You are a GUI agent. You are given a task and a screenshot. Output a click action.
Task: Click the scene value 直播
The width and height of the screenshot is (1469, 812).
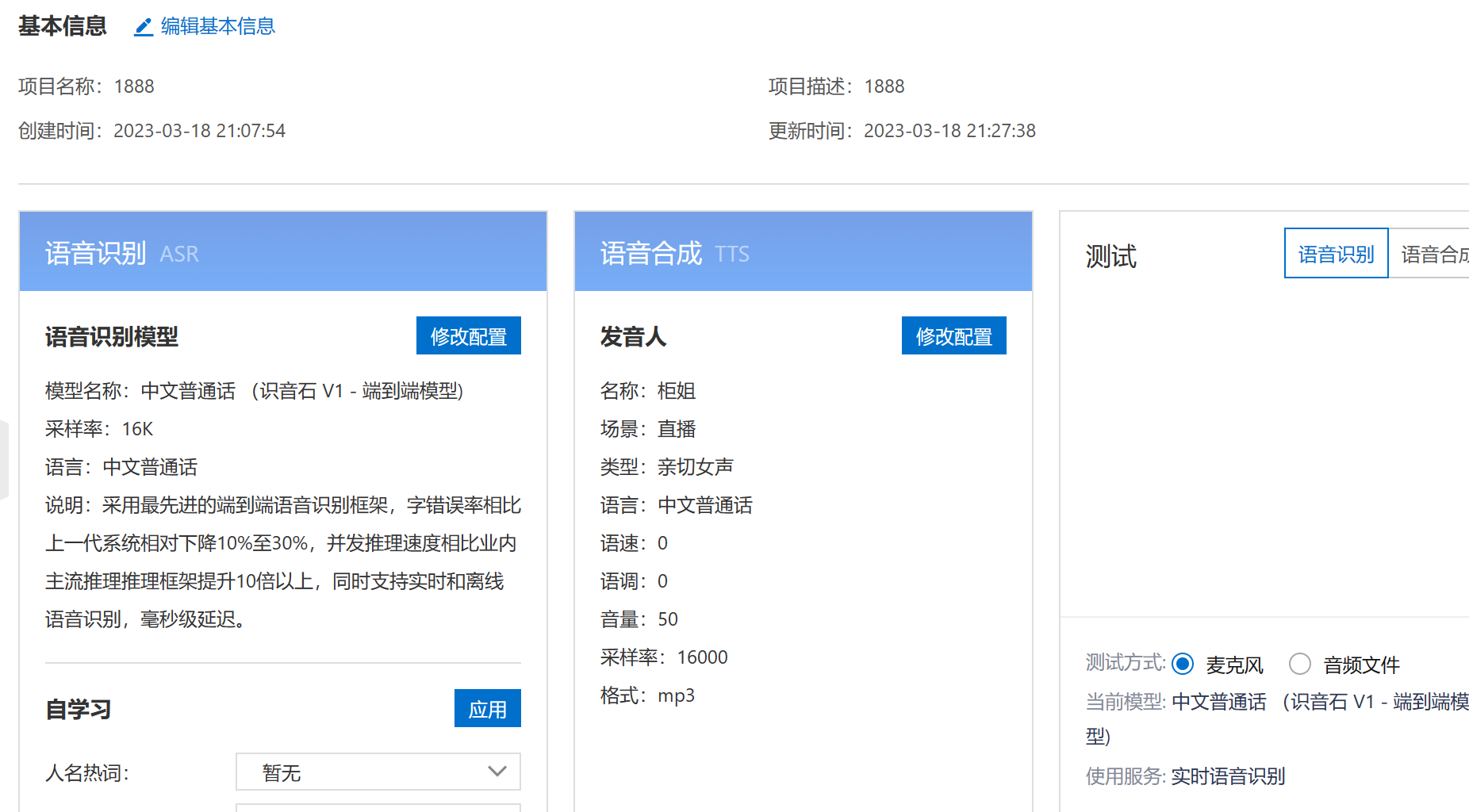pos(677,429)
